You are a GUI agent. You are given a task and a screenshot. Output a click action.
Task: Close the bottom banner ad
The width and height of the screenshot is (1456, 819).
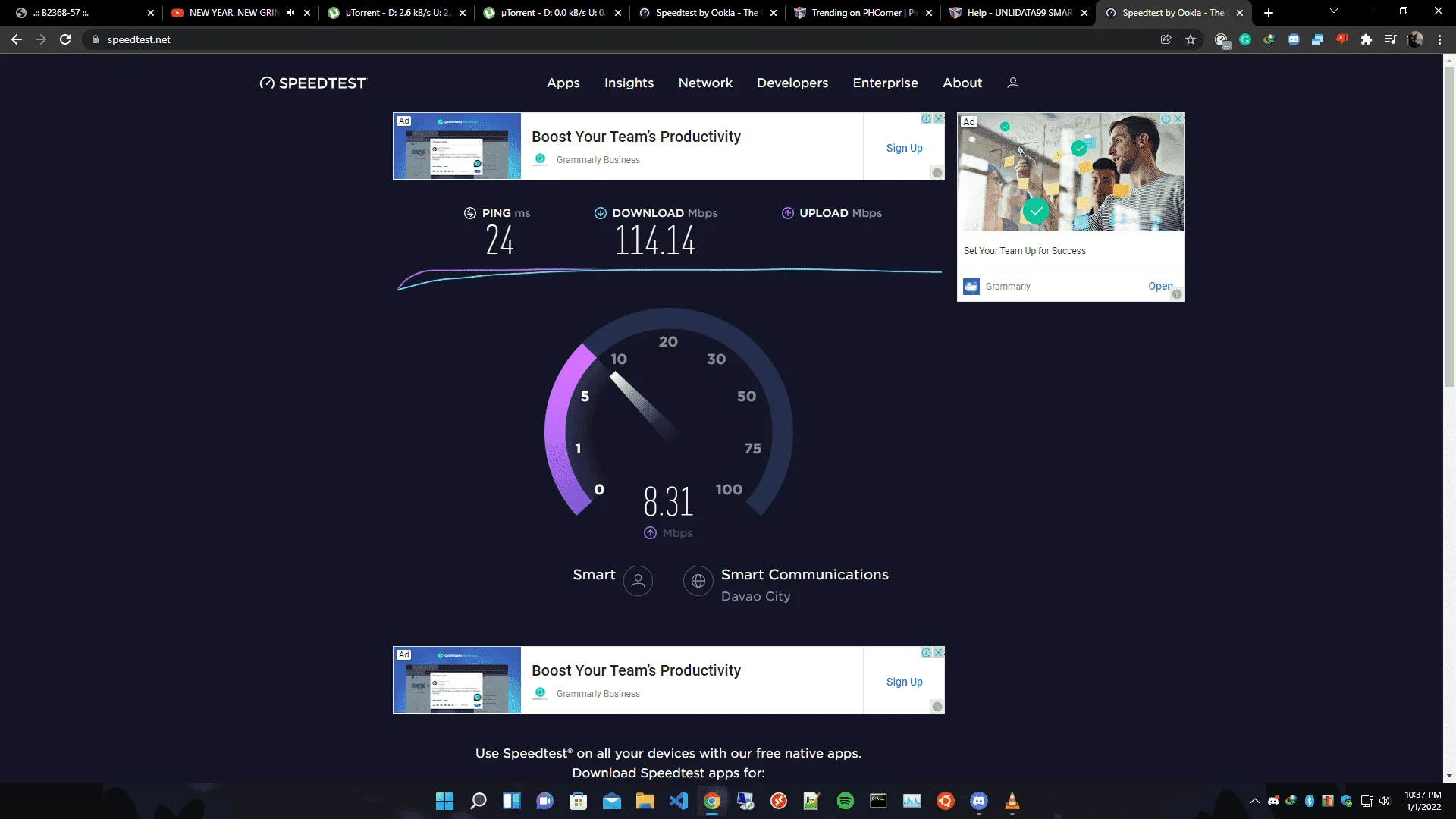[939, 653]
